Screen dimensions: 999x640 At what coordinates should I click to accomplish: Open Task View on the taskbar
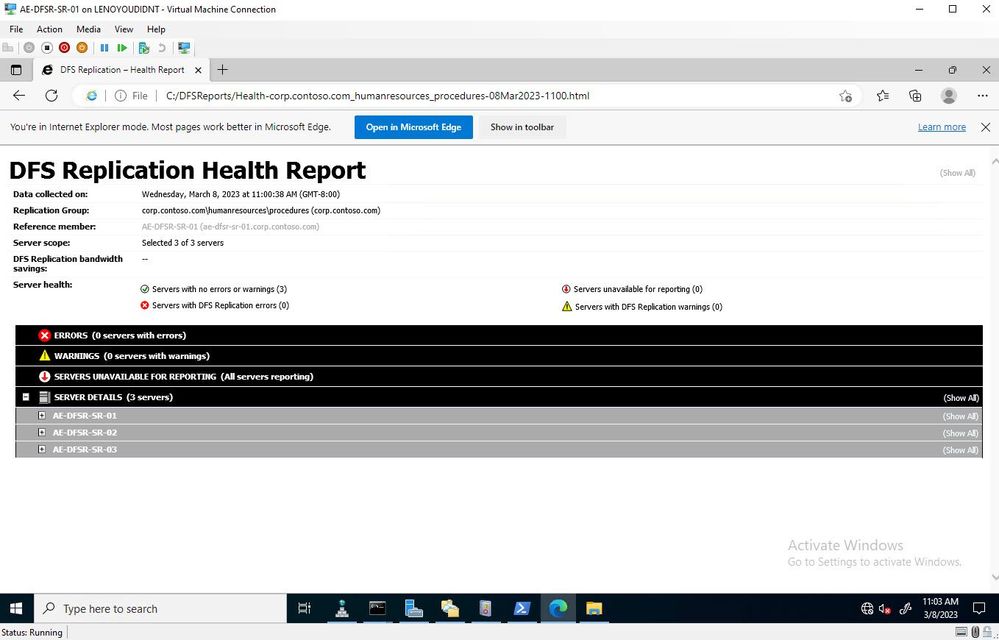click(305, 608)
